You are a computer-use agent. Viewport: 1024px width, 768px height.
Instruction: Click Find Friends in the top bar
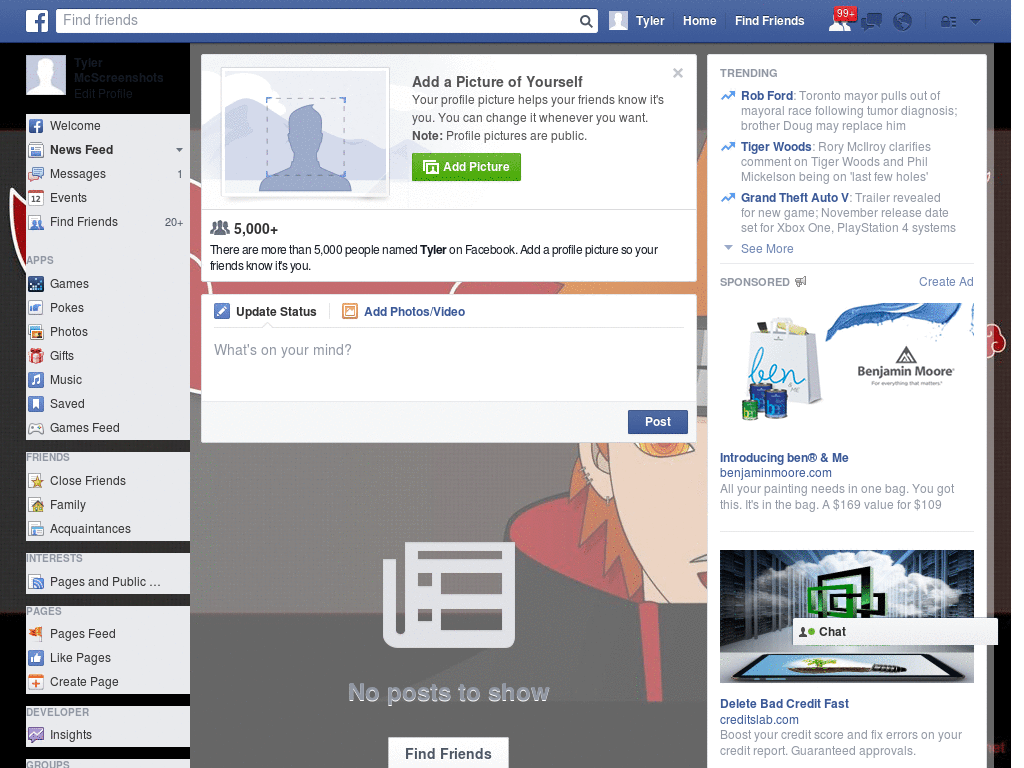coord(769,21)
